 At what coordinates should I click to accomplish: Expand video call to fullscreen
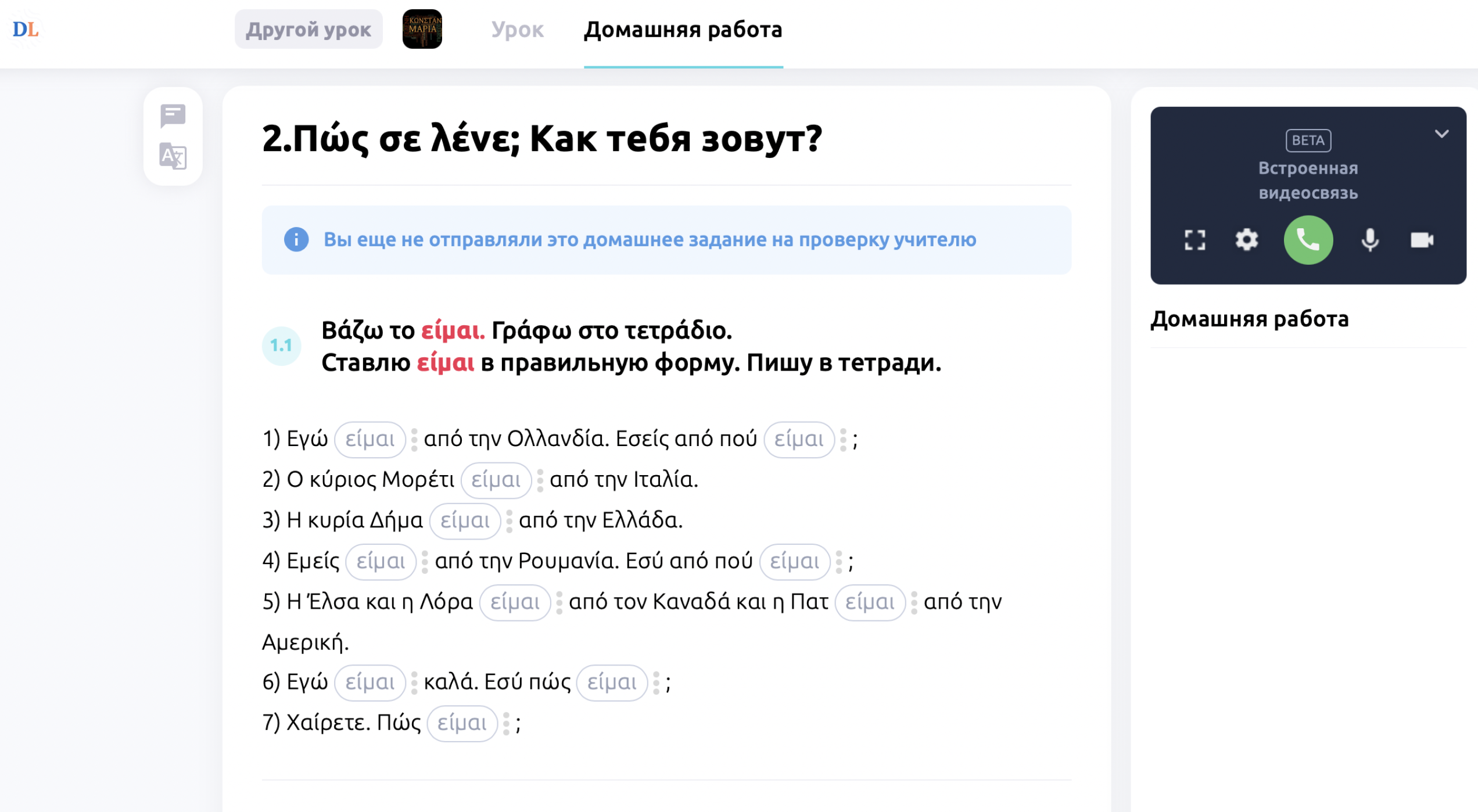[x=1194, y=240]
